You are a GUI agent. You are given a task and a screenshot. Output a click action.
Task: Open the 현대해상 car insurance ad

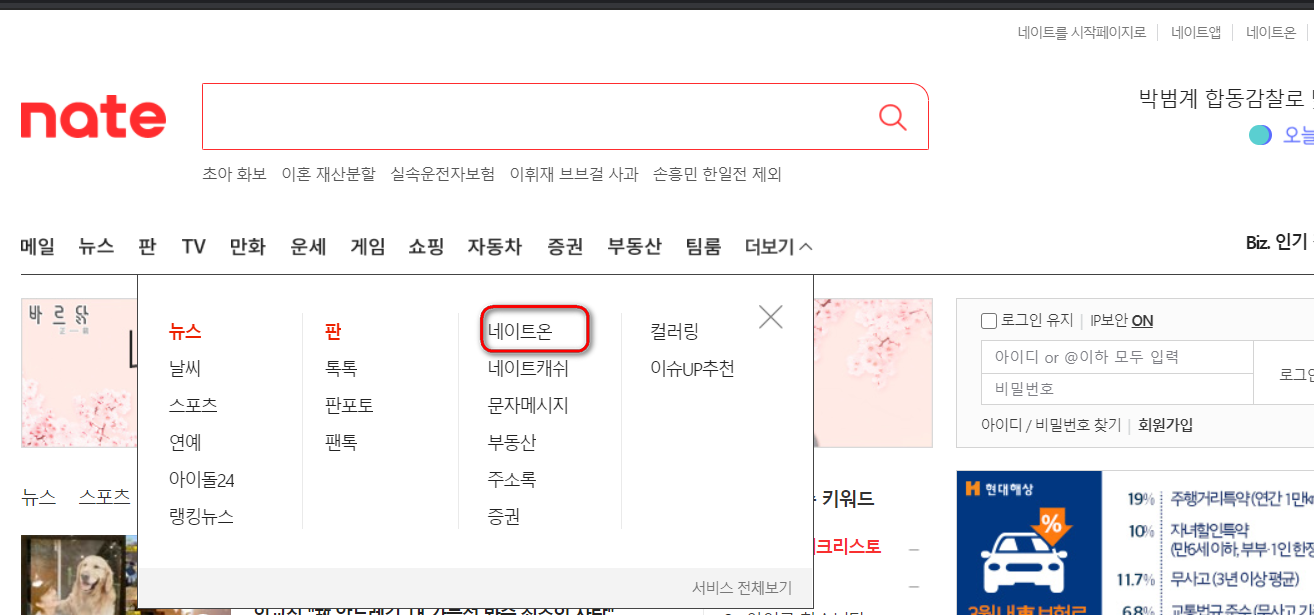point(1135,543)
